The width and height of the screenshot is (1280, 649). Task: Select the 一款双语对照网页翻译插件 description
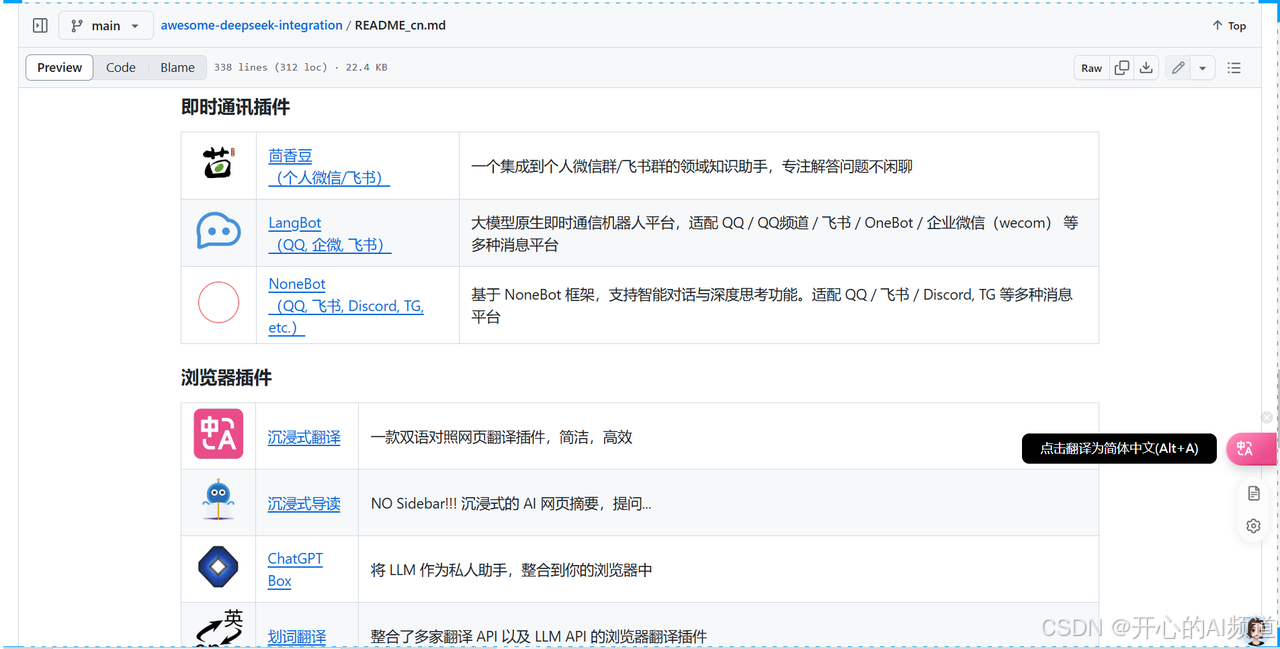click(501, 437)
